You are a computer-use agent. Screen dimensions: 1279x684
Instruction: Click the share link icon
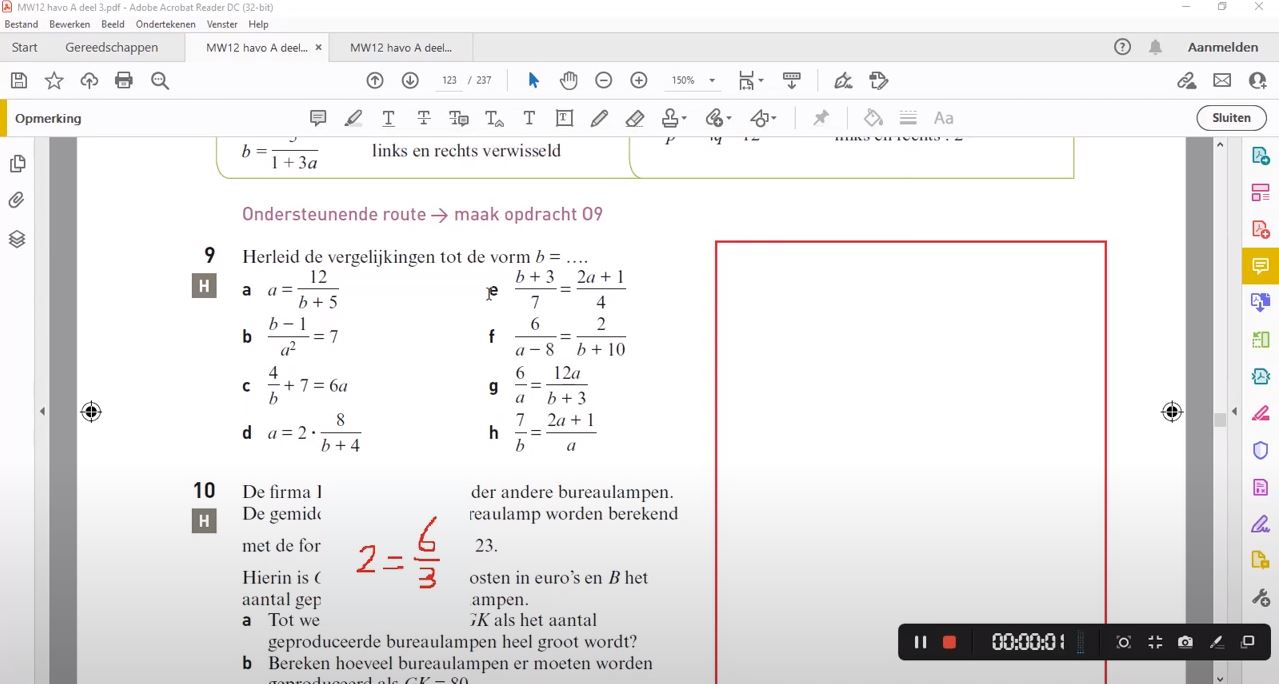pyautogui.click(x=1187, y=81)
